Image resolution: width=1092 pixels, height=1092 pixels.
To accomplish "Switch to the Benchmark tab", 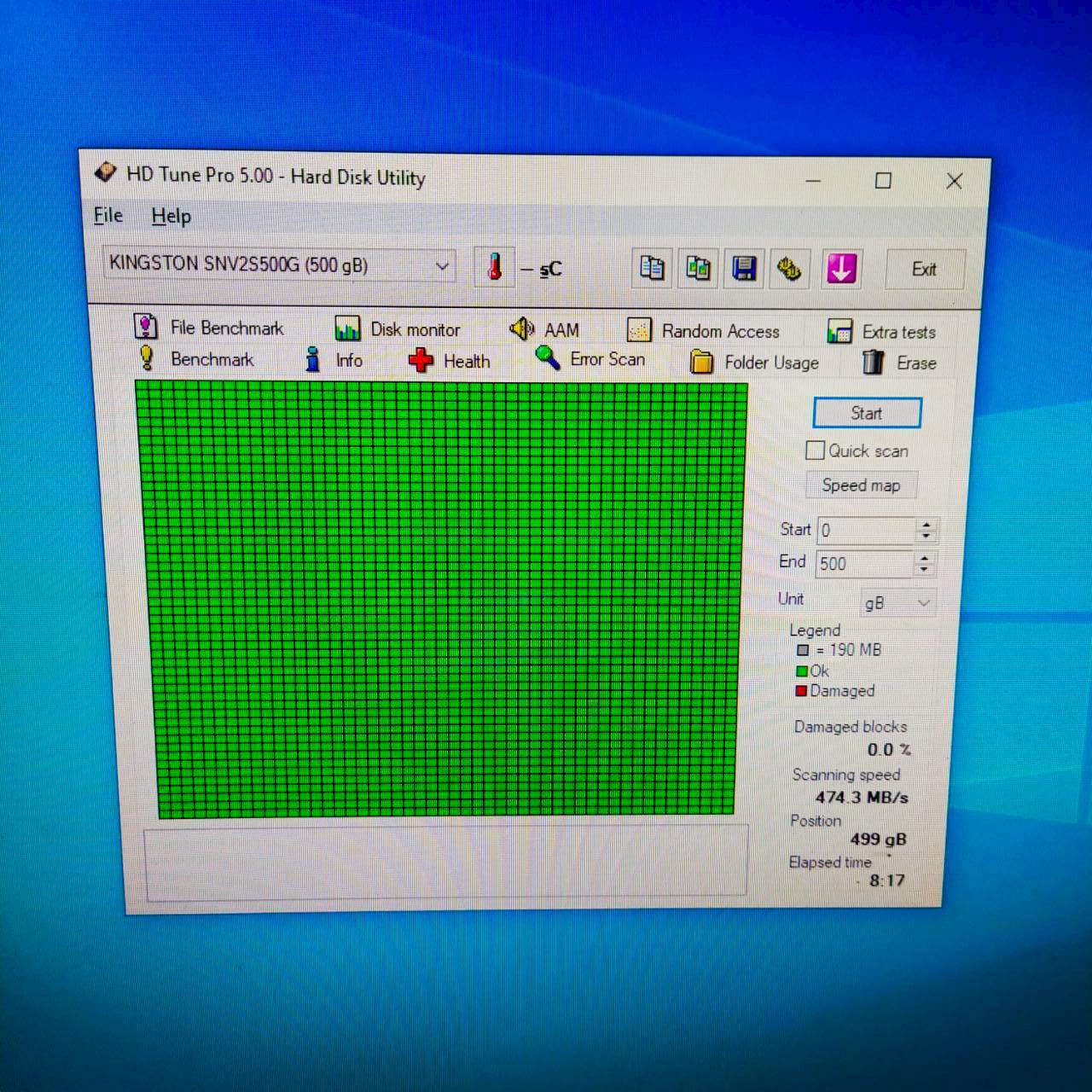I will pyautogui.click(x=197, y=359).
